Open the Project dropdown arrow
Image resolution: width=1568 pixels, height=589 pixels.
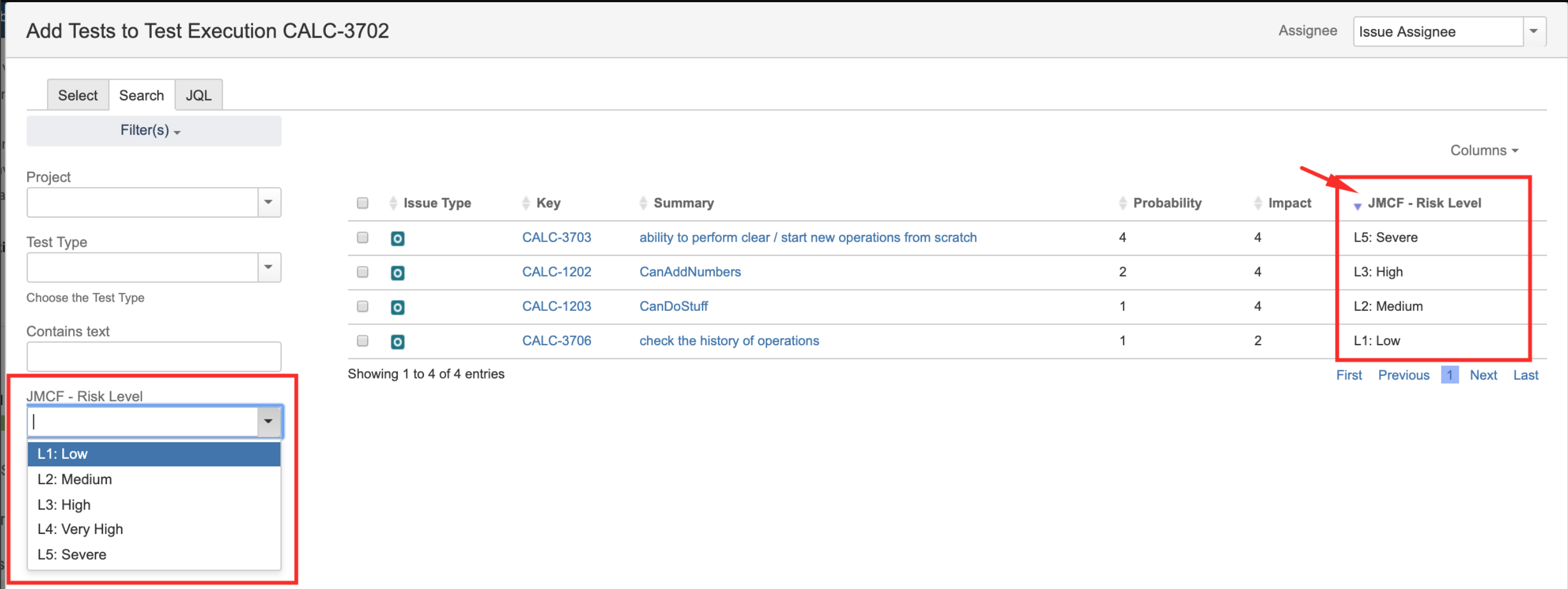coord(269,203)
